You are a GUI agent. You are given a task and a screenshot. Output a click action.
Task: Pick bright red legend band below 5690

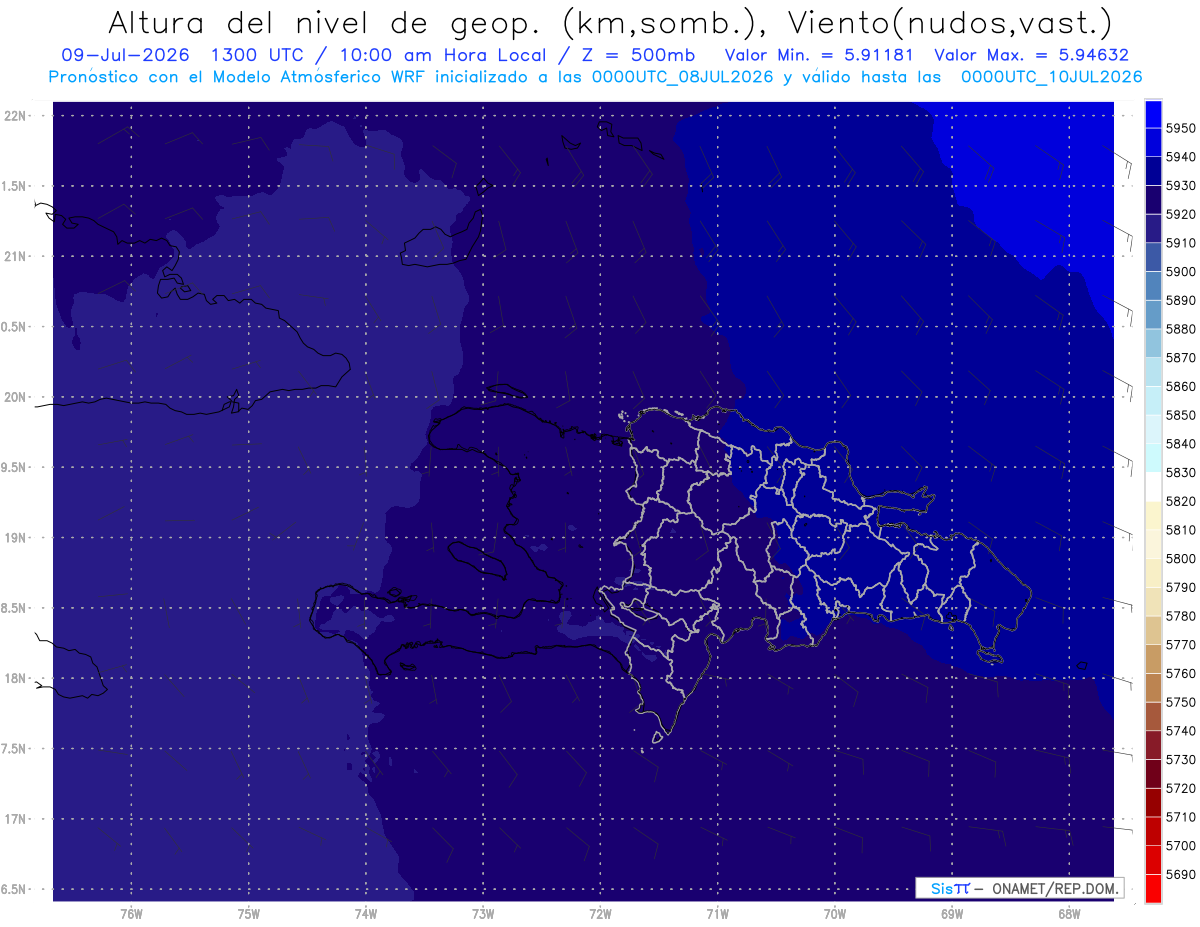click(x=1153, y=888)
